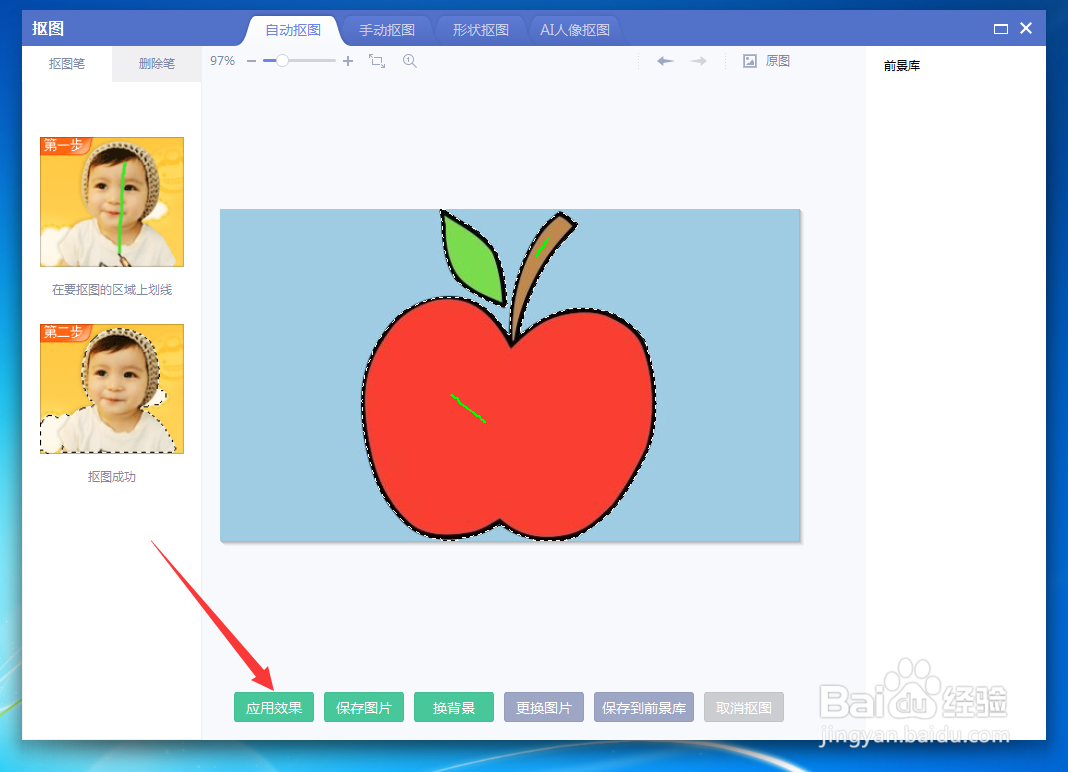Maximize the 抠图 window
The height and width of the screenshot is (772, 1068).
click(x=1001, y=29)
